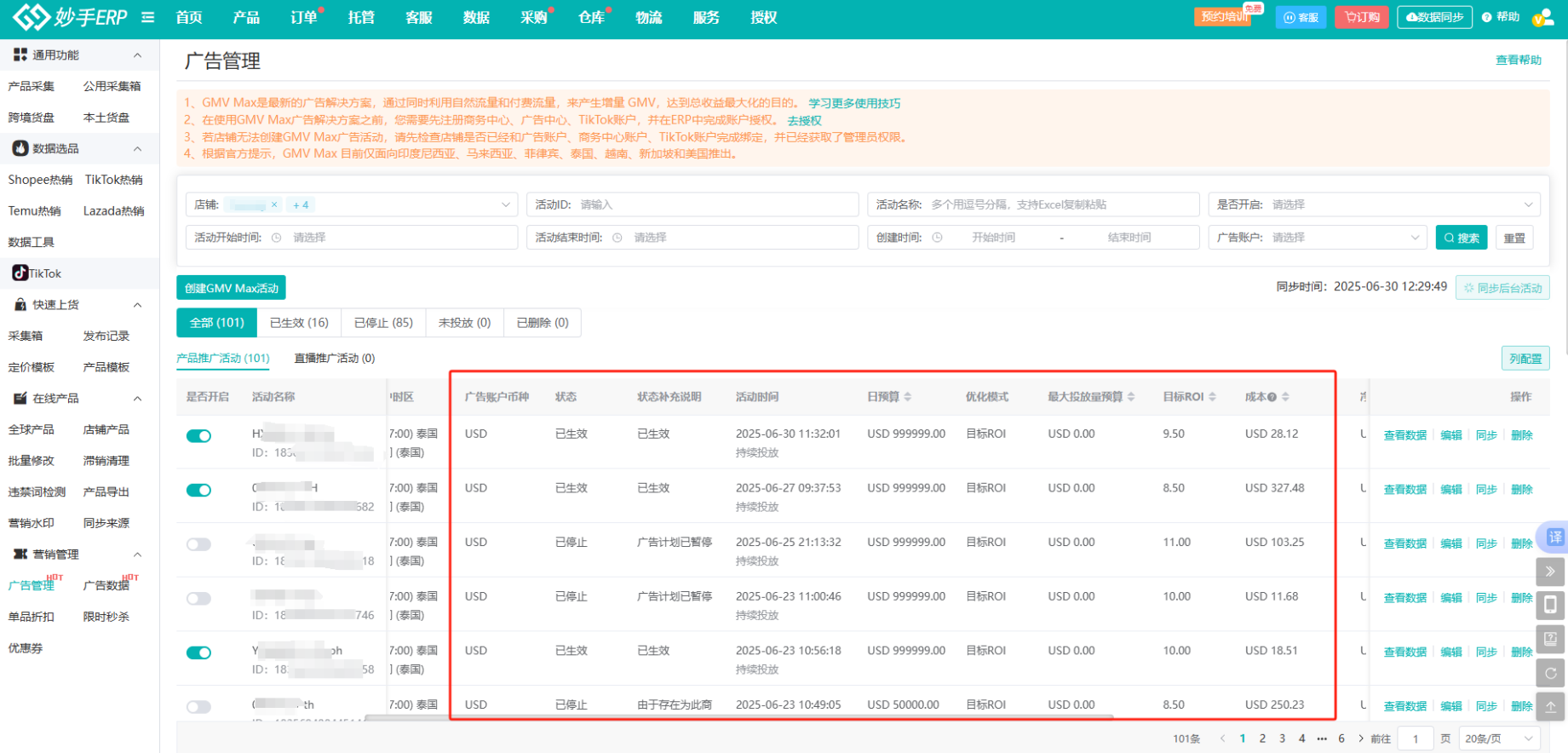Expand the 广告账户 dropdown
Screen dimensions: 1568x753
[x=1317, y=238]
